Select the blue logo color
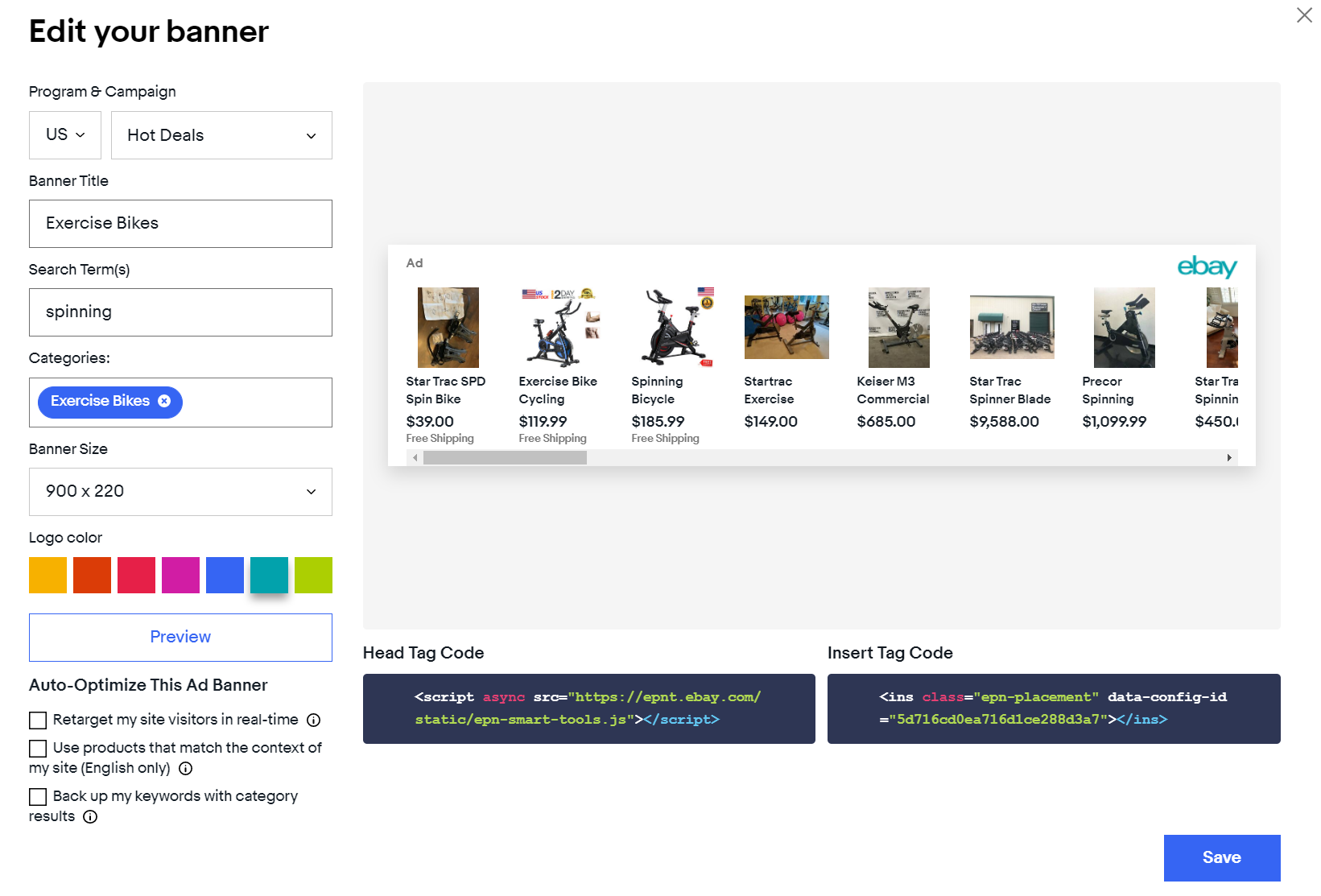The height and width of the screenshot is (896, 1321). click(225, 575)
